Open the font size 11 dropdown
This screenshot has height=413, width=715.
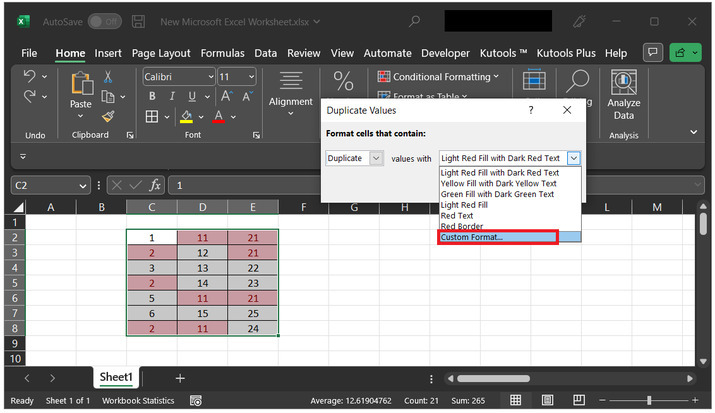(x=251, y=77)
